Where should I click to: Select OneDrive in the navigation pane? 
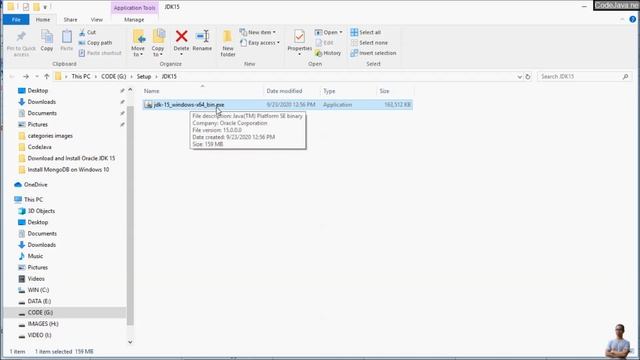(x=36, y=185)
